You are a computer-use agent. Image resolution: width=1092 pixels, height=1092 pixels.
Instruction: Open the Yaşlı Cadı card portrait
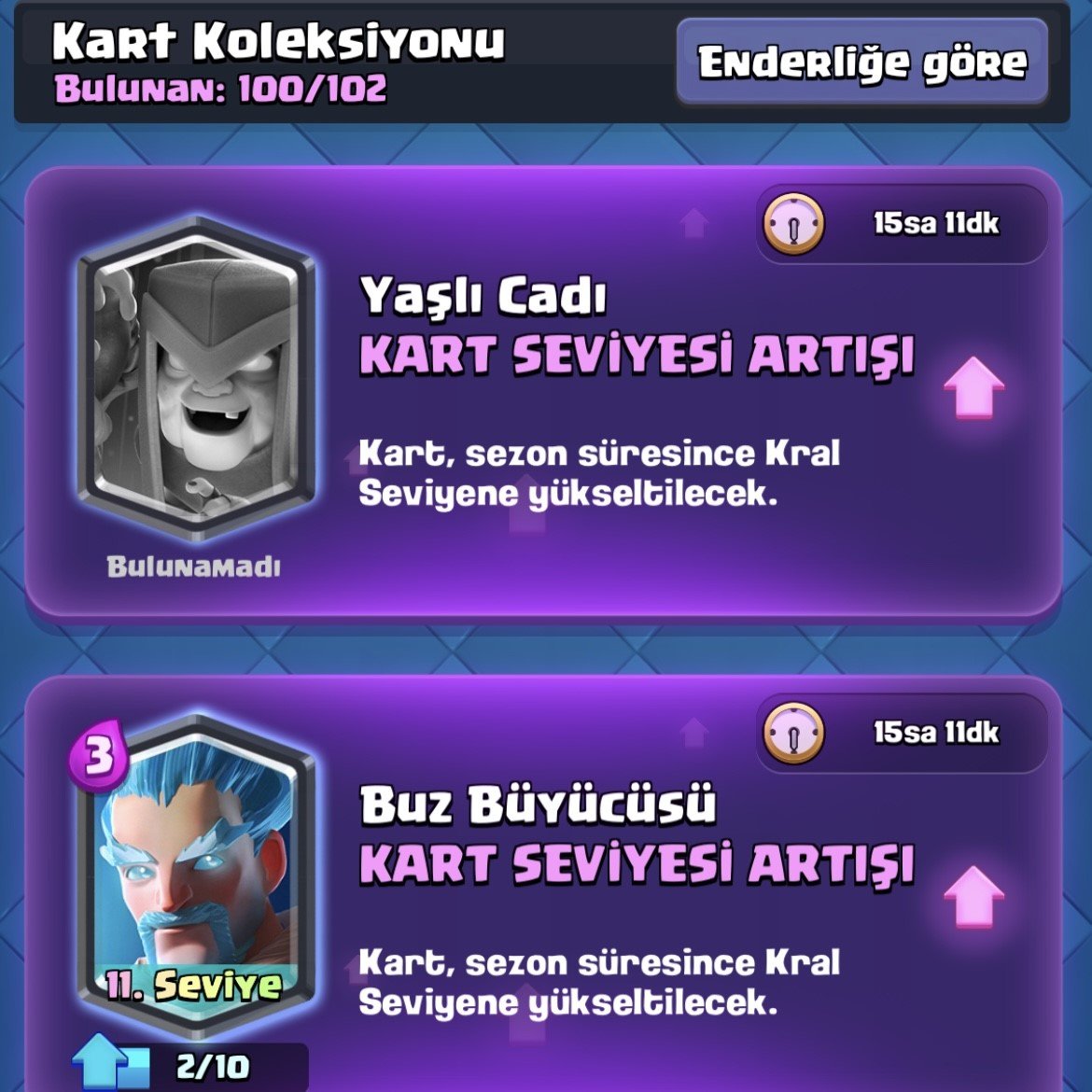click(197, 378)
